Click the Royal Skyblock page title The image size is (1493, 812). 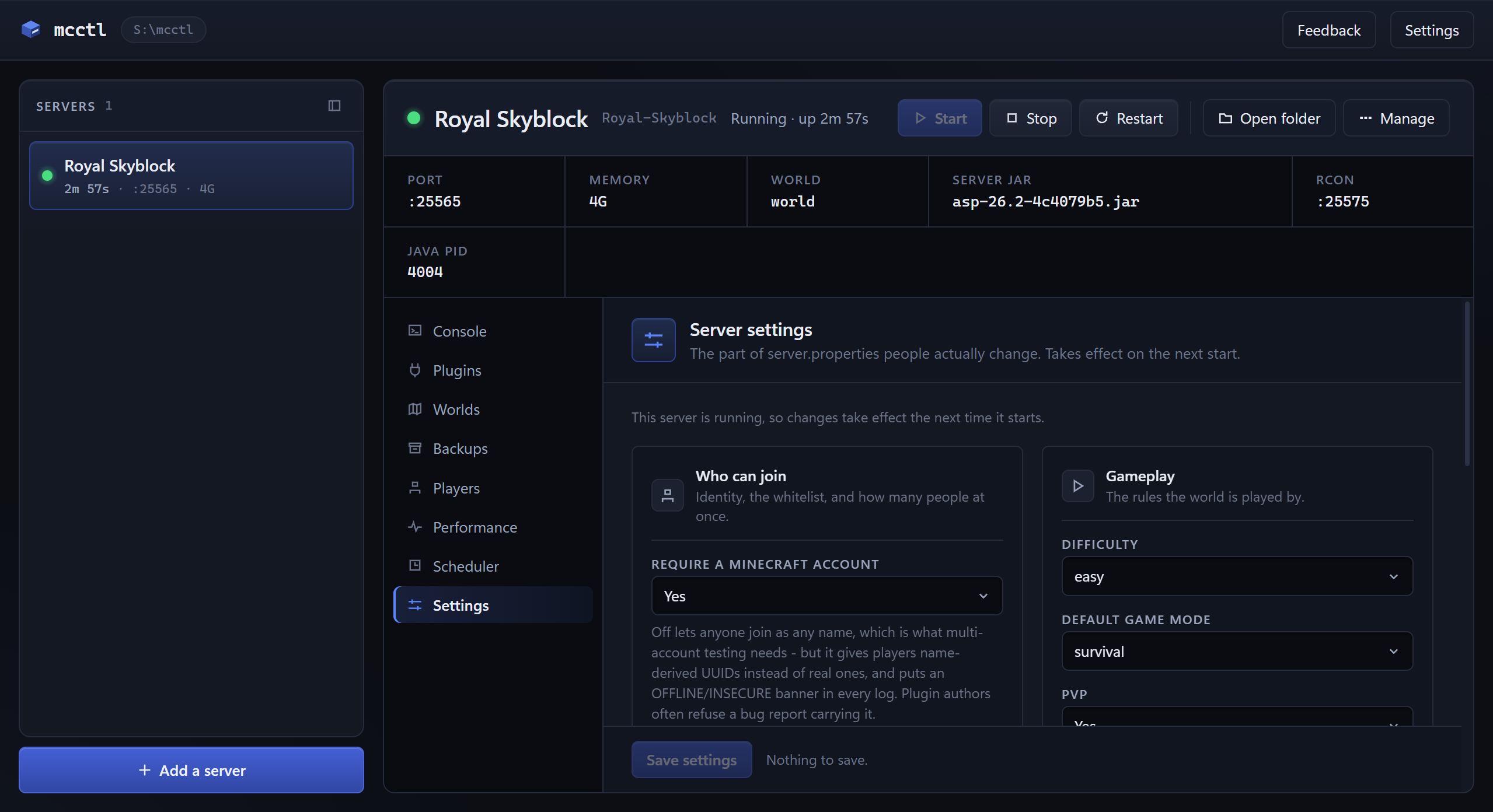[511, 119]
